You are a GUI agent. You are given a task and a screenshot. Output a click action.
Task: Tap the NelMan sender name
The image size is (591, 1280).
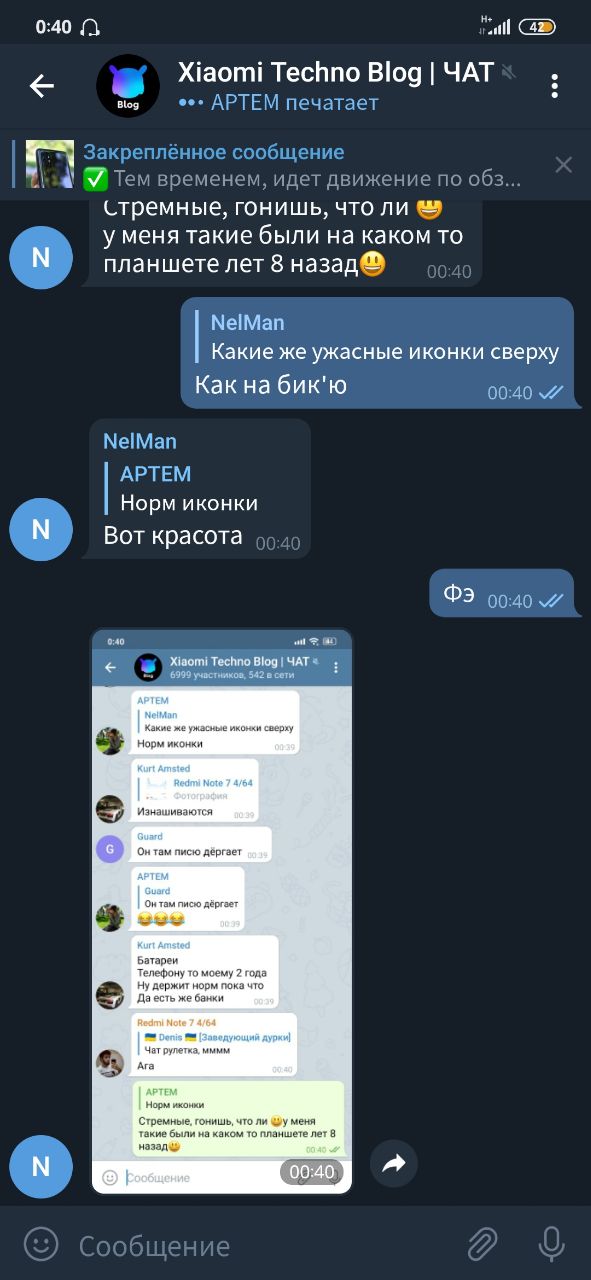(x=140, y=441)
